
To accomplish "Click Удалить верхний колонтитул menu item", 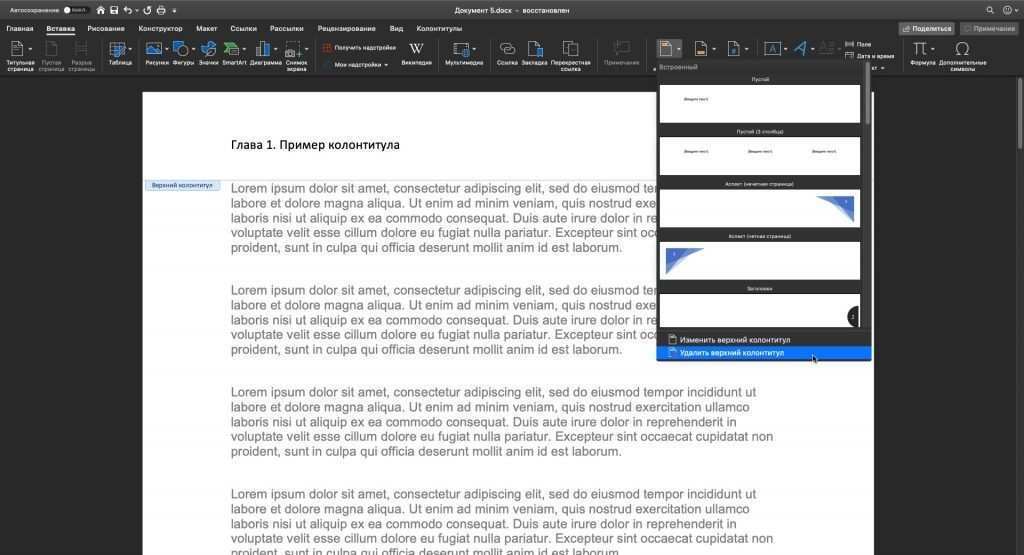I will 763,353.
